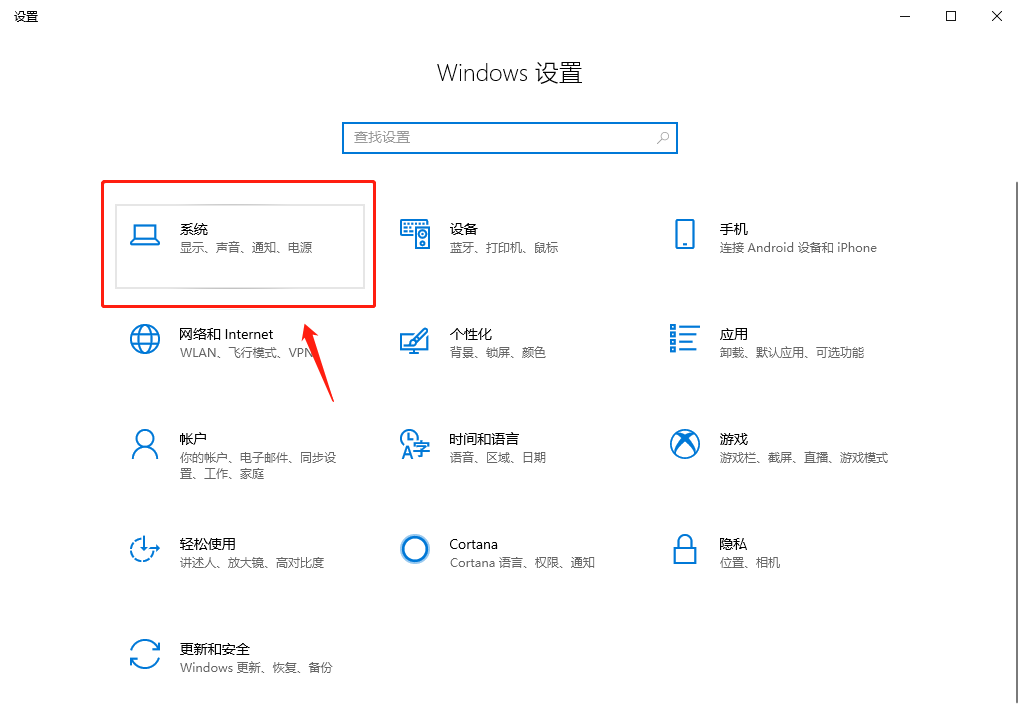Click the text 背景、锁屏、颜色
The width and height of the screenshot is (1020, 724).
click(x=498, y=353)
